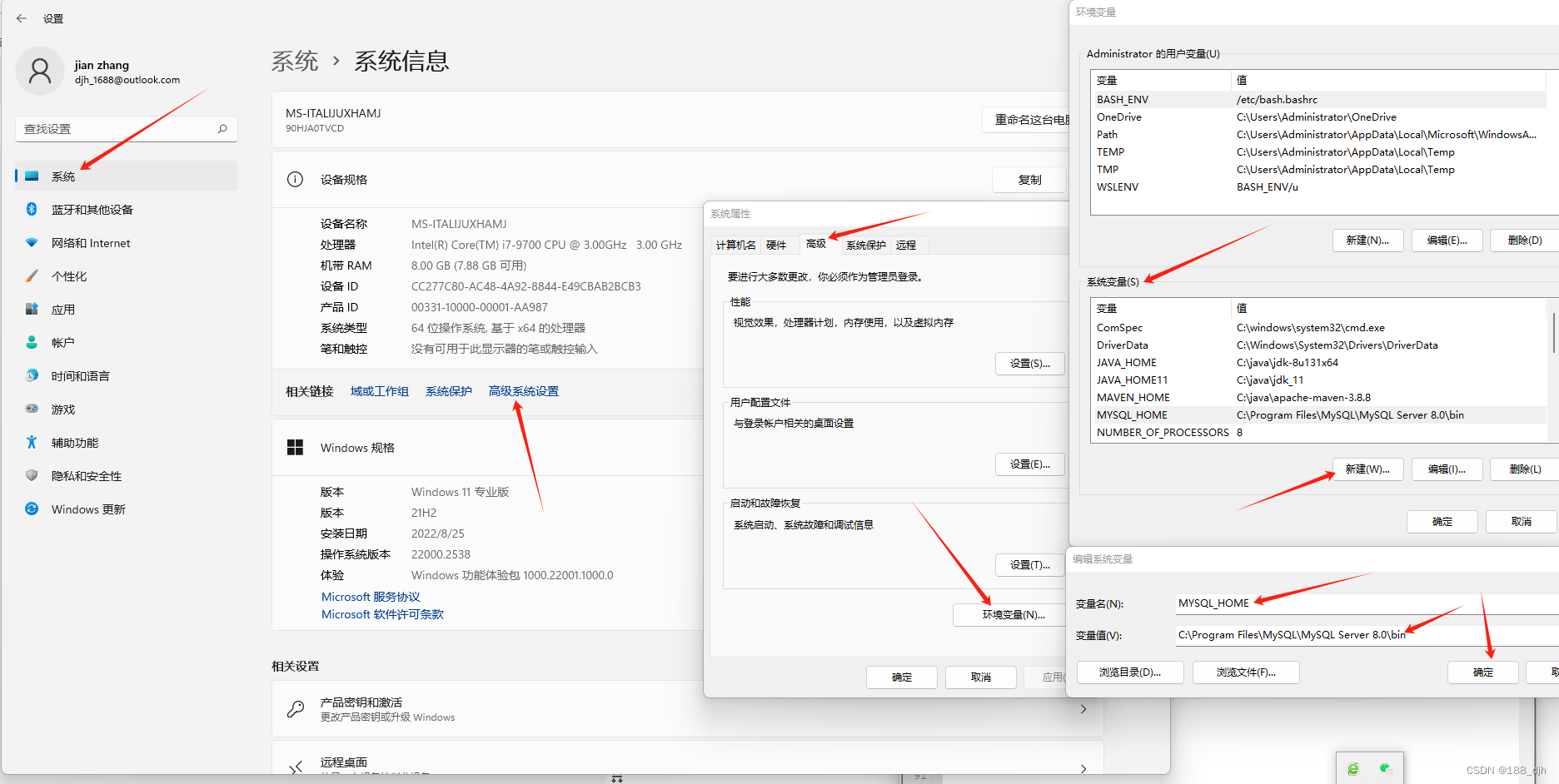The width and height of the screenshot is (1559, 784).
Task: Open the 域或工作组 link
Action: click(x=380, y=391)
